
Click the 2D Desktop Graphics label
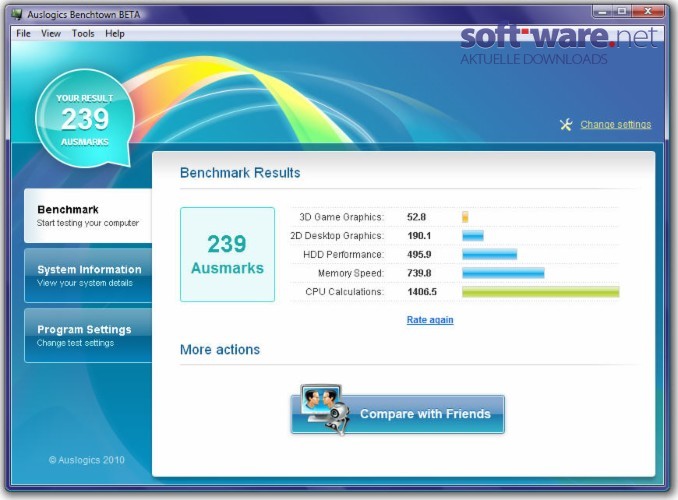pos(337,236)
